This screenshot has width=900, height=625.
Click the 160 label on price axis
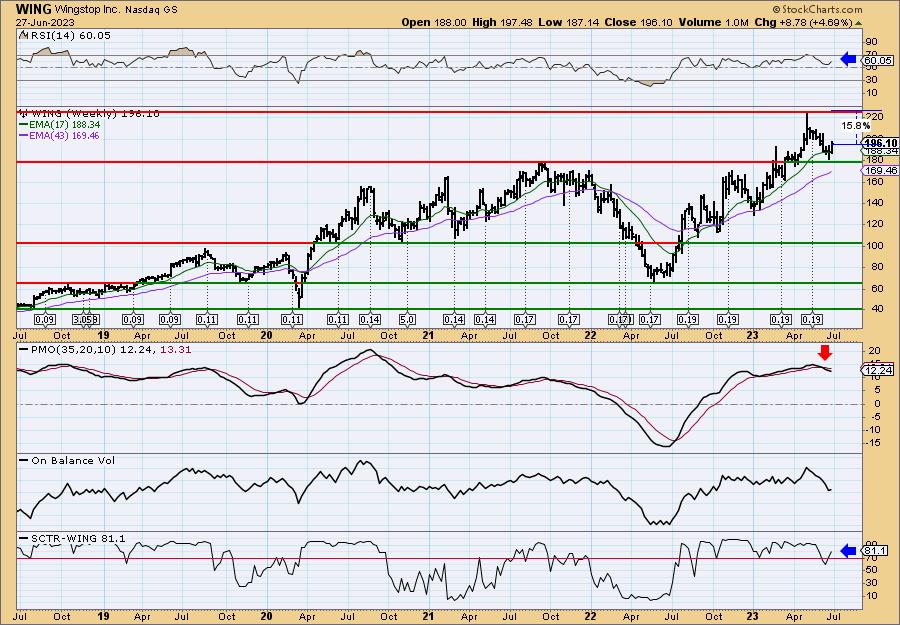coord(874,181)
